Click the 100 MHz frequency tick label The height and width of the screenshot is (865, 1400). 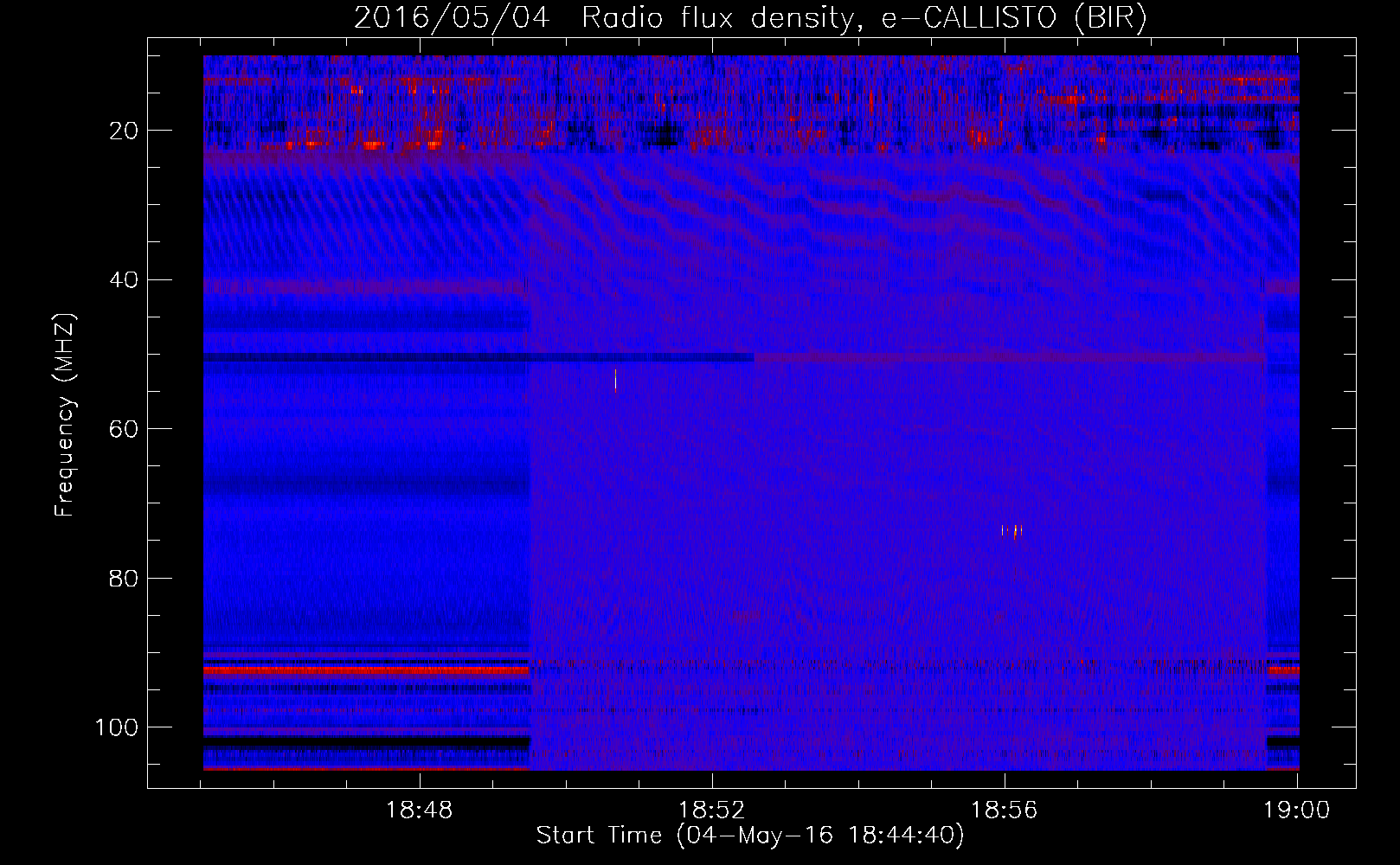[117, 727]
